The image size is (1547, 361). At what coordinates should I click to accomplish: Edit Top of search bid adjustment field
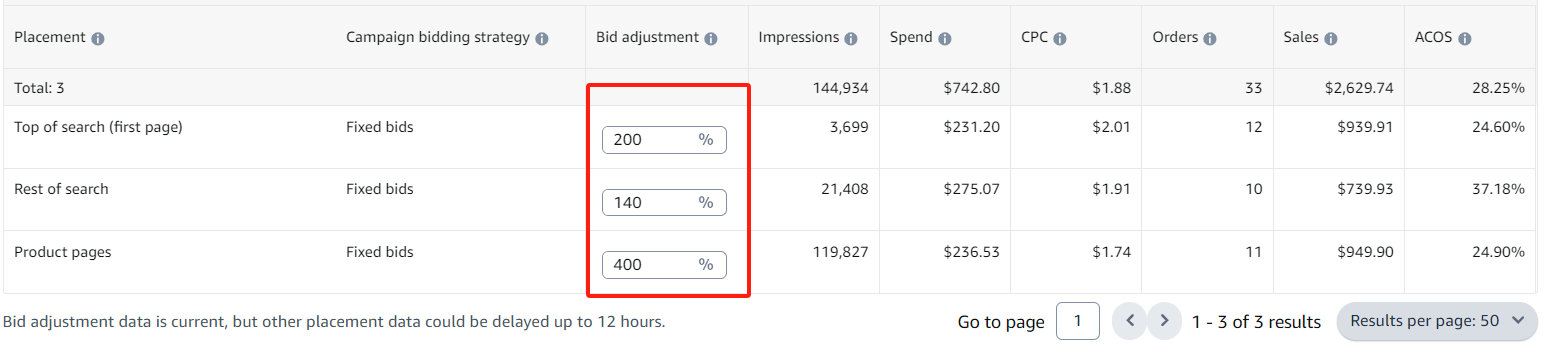[664, 140]
